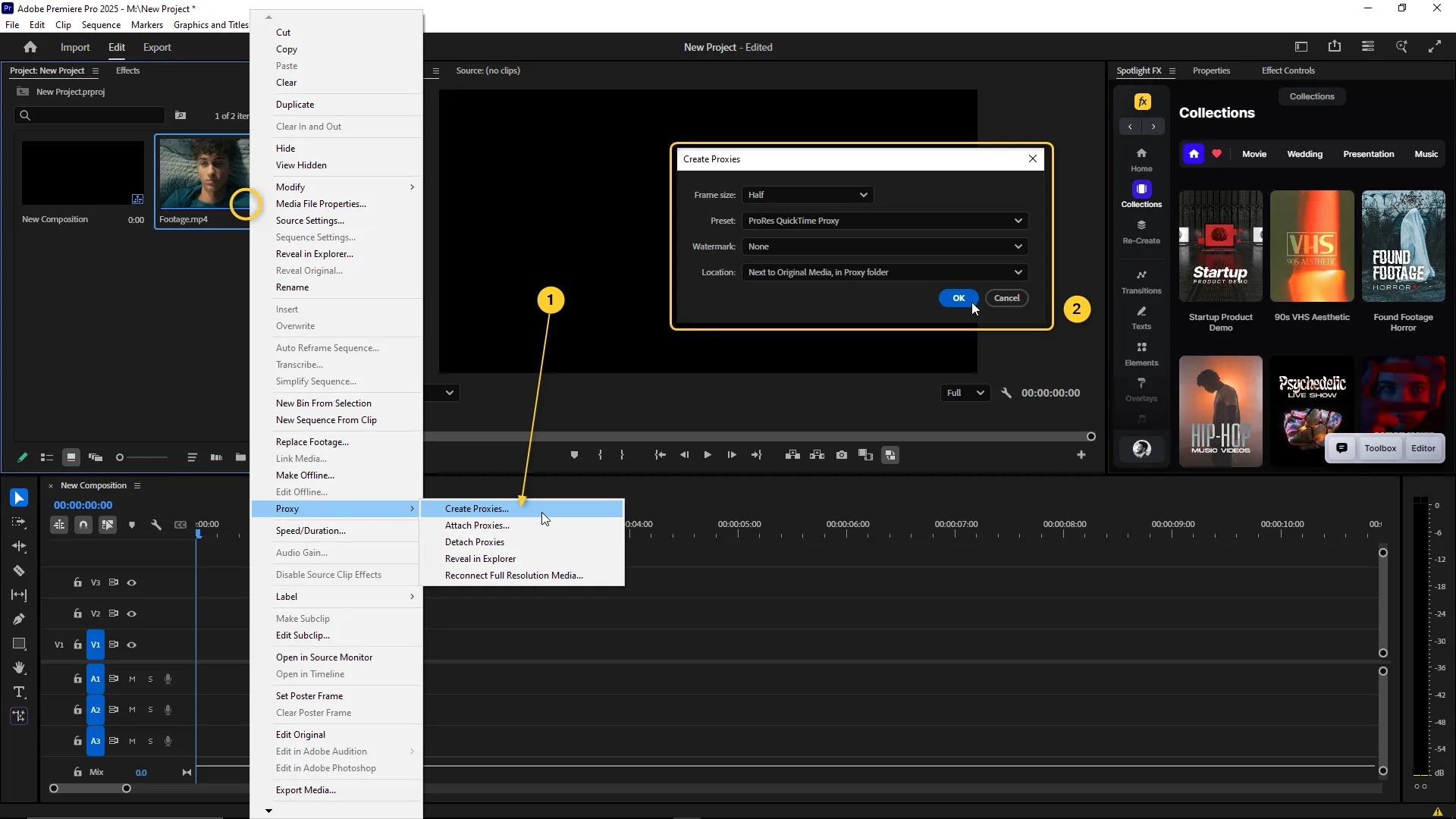The image size is (1456, 819).
Task: Select the Selection tool in timeline toolbar
Action: 19,497
